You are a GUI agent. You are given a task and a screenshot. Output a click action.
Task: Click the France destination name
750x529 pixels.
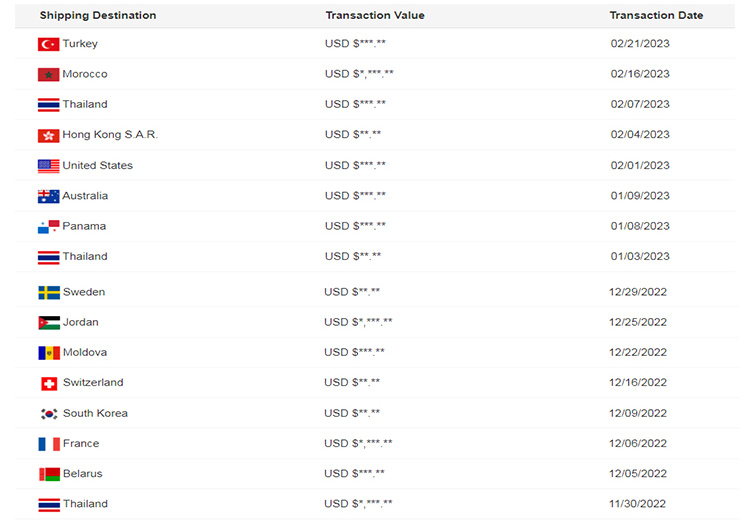81,444
